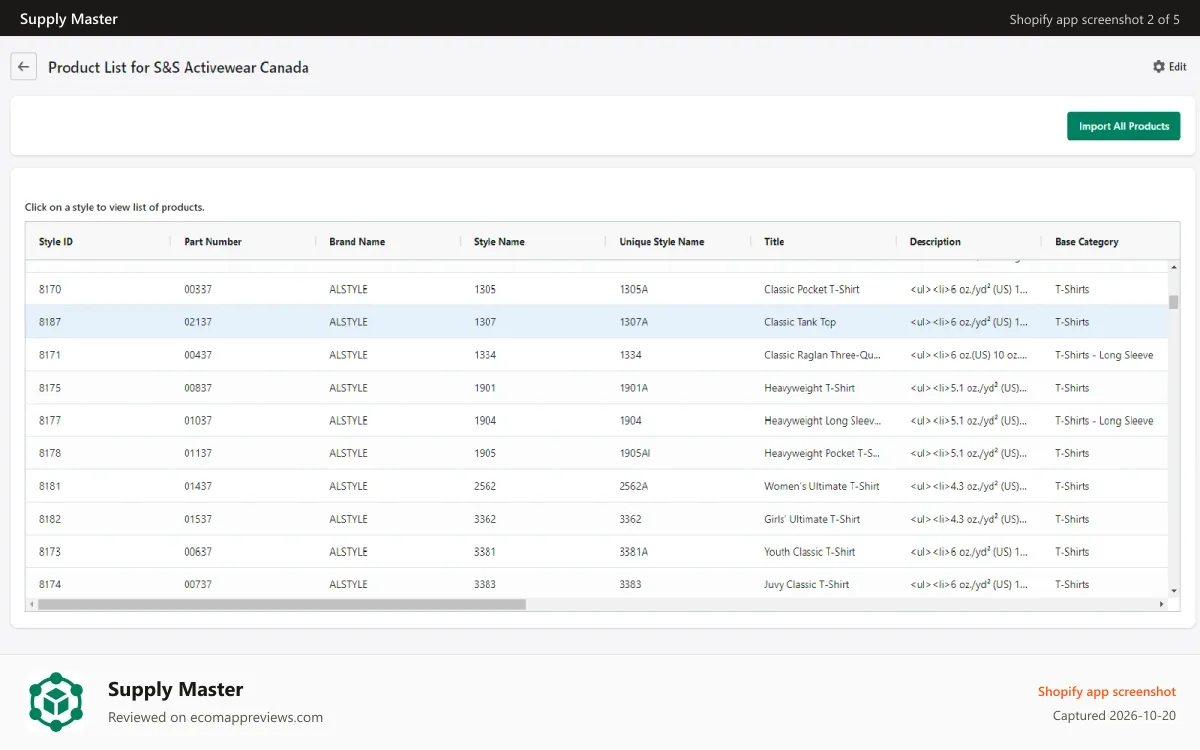
Task: Click style name 1307 cell
Action: click(485, 322)
